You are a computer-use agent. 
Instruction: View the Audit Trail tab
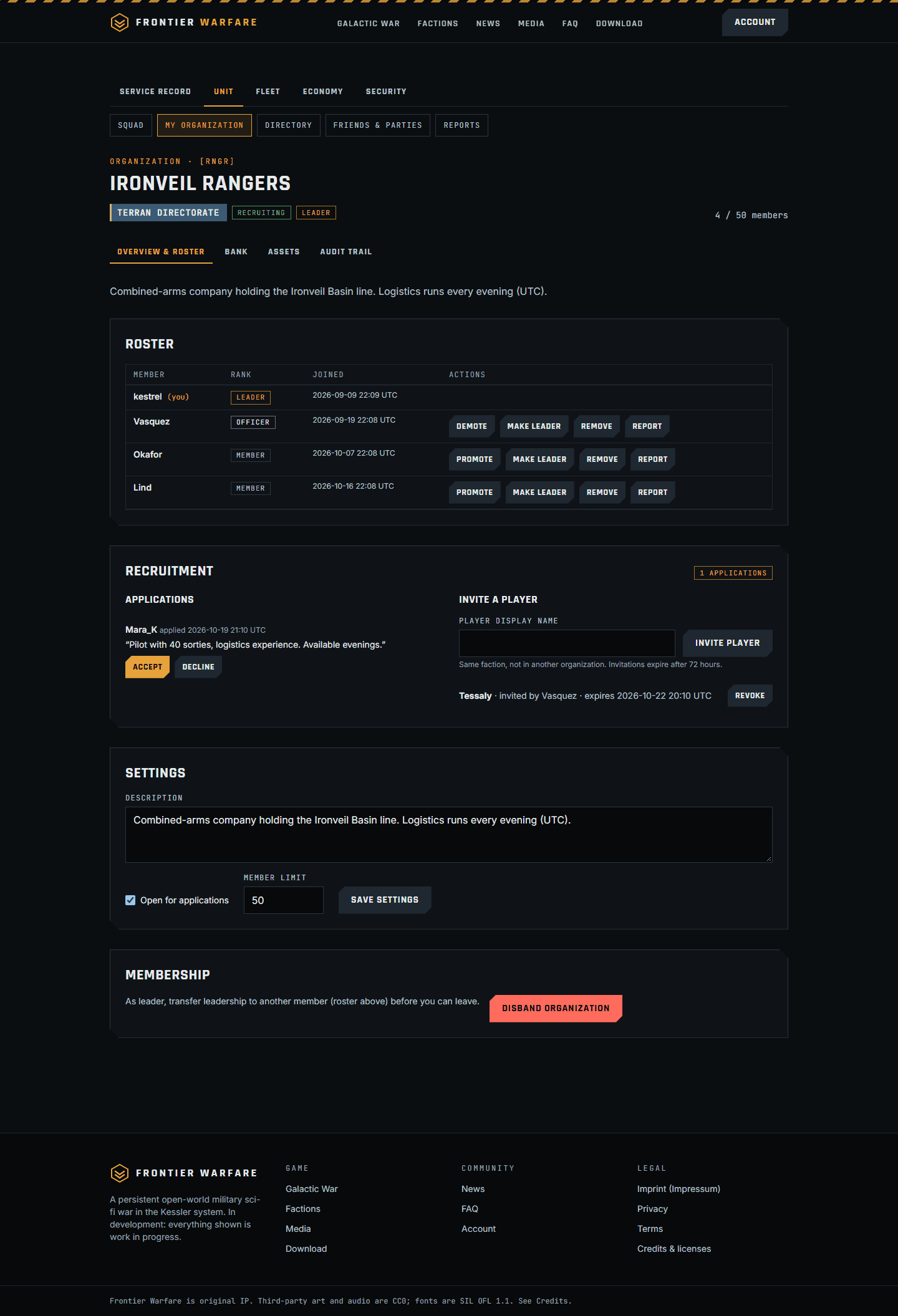pyautogui.click(x=346, y=252)
